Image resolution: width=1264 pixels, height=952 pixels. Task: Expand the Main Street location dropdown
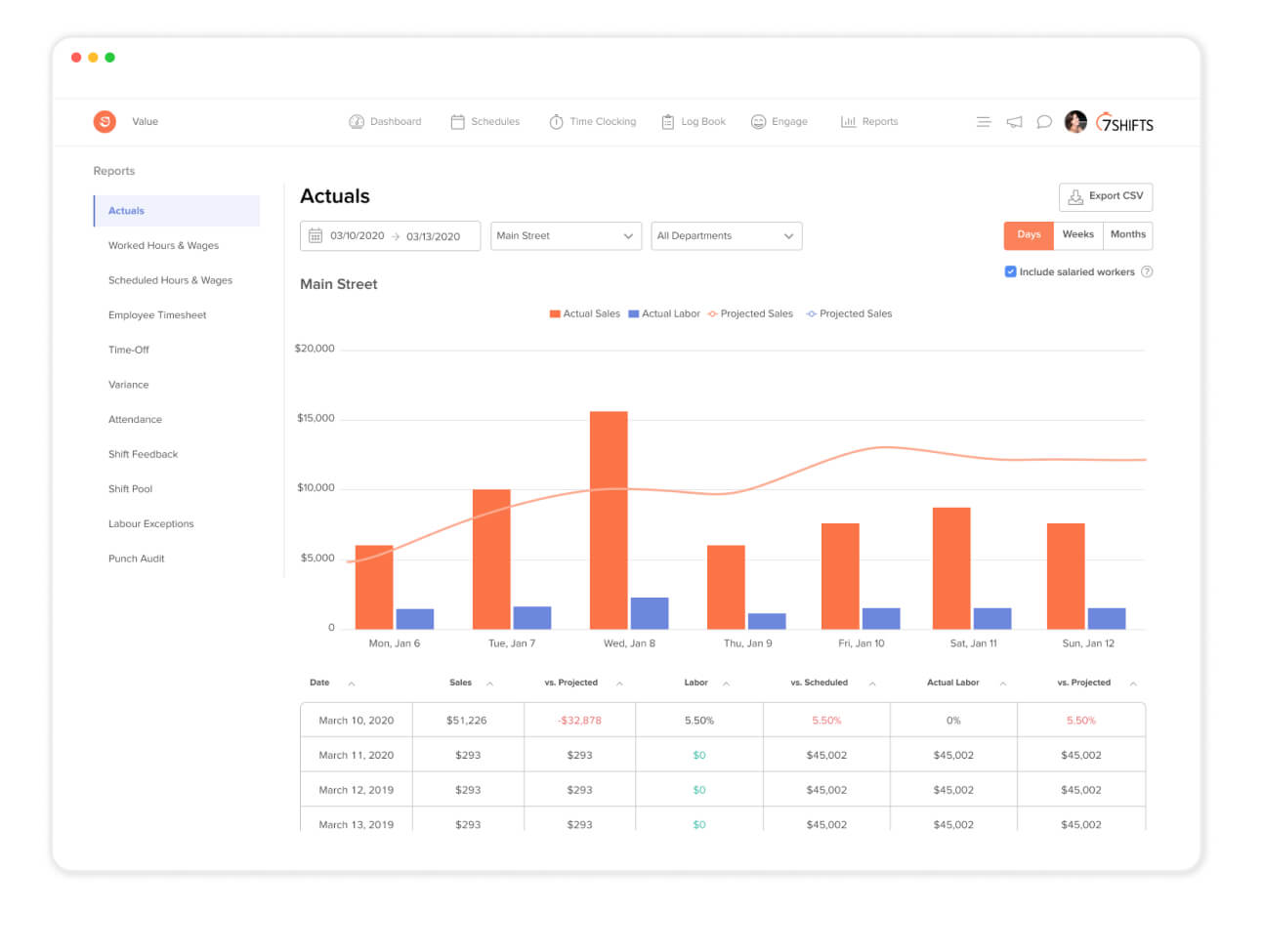click(565, 236)
